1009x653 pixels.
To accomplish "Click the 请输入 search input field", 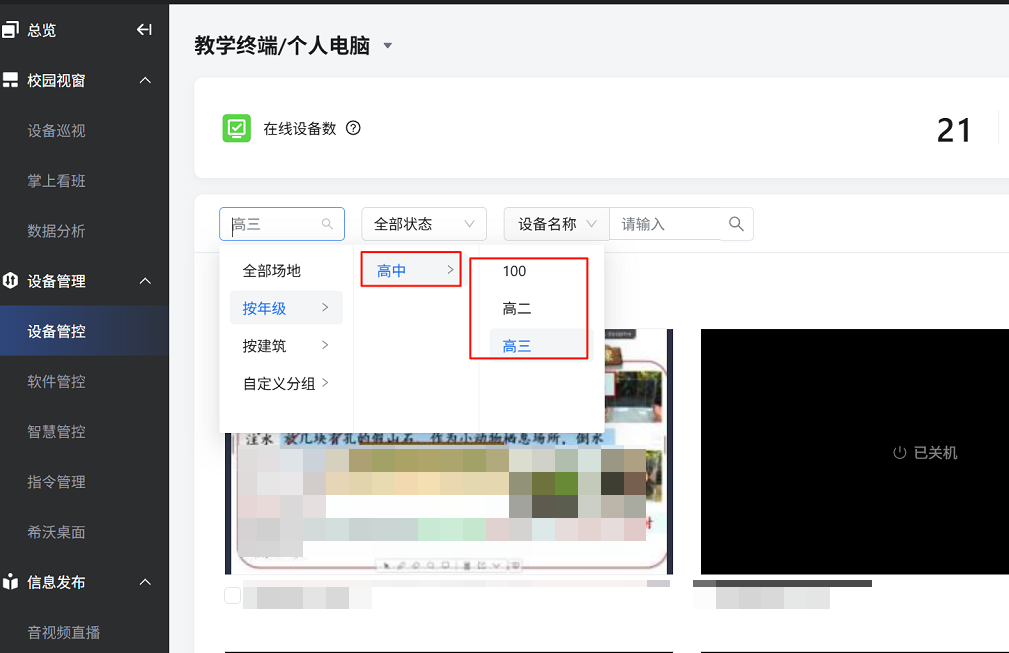I will pos(665,224).
